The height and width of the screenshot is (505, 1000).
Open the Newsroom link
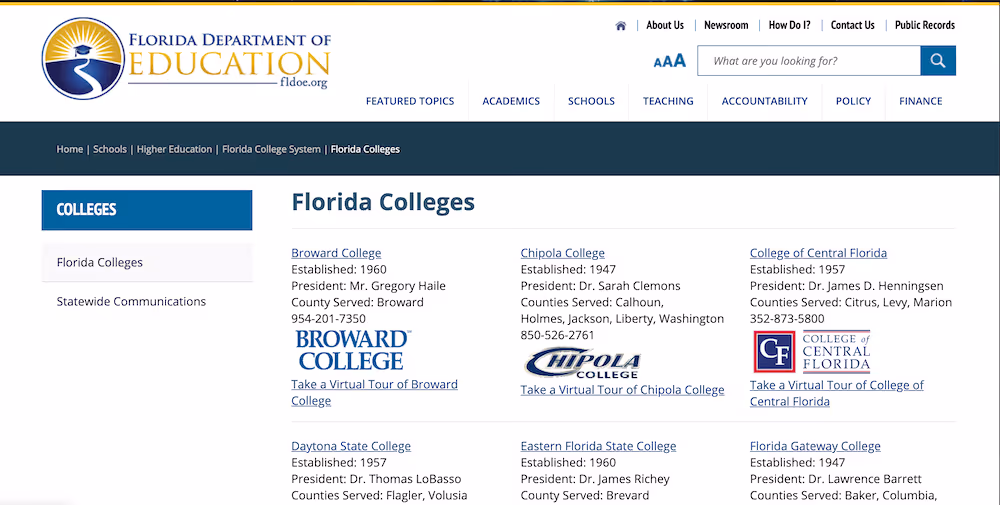(726, 25)
